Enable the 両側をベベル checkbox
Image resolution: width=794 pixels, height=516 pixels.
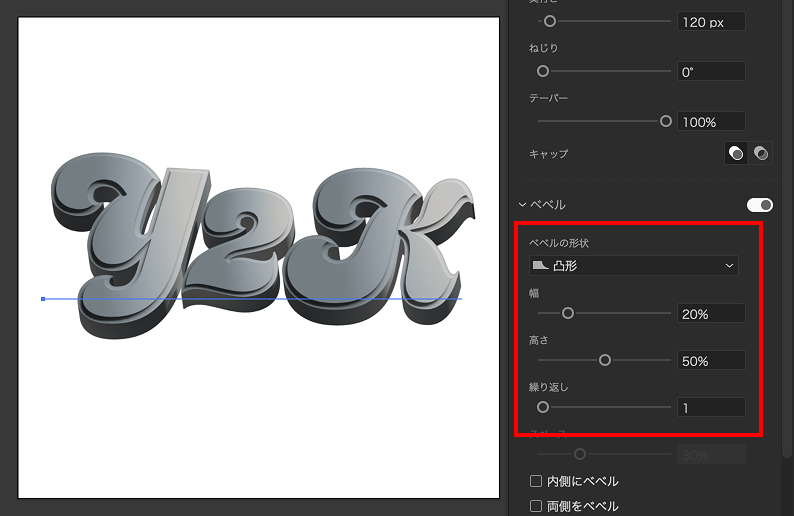[x=536, y=505]
